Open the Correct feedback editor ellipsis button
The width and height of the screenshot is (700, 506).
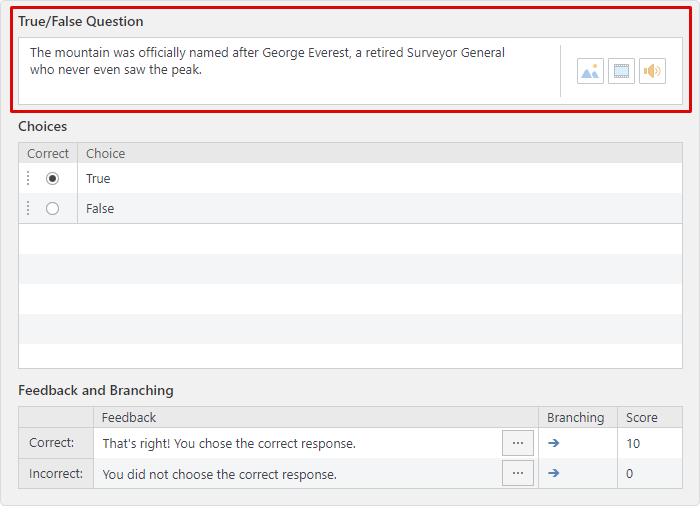pos(518,443)
